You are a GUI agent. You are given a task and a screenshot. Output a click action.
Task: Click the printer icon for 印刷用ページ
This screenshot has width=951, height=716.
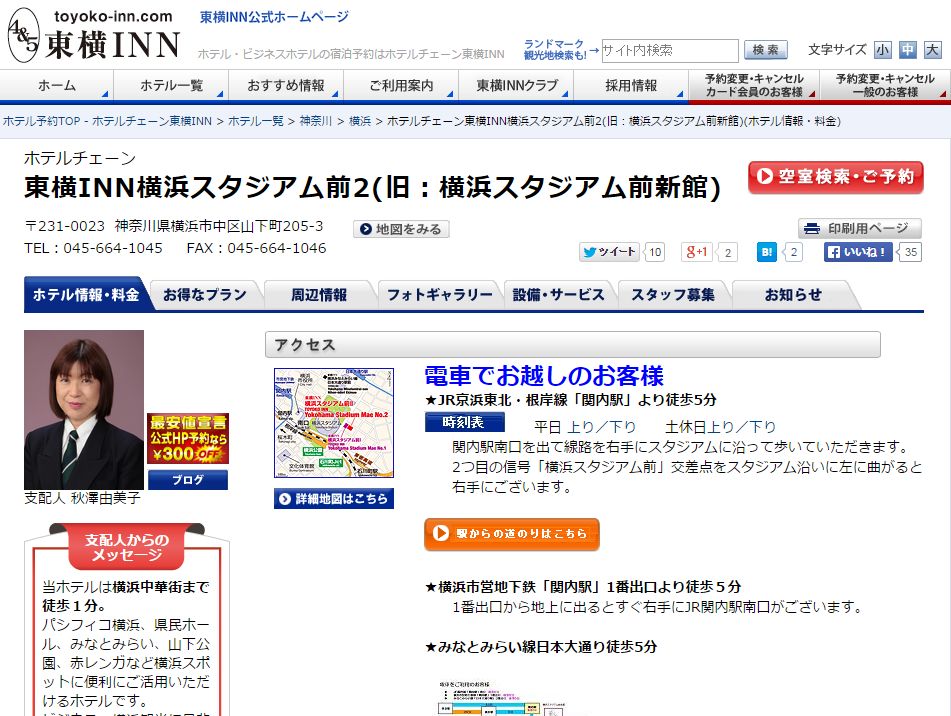[812, 229]
